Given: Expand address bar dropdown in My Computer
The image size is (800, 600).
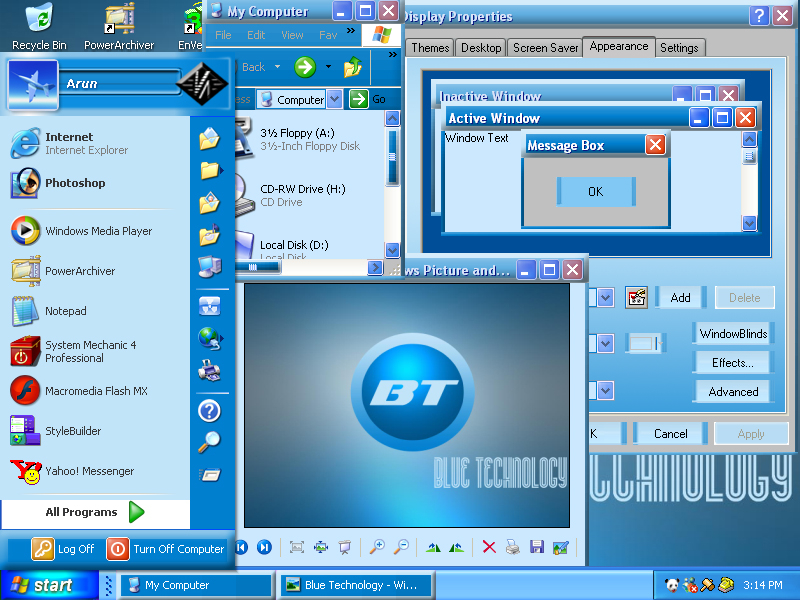Looking at the screenshot, I should [x=335, y=99].
